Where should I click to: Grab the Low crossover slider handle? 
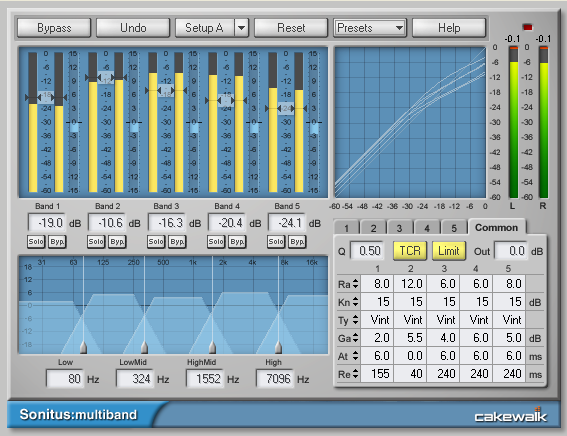tap(84, 347)
